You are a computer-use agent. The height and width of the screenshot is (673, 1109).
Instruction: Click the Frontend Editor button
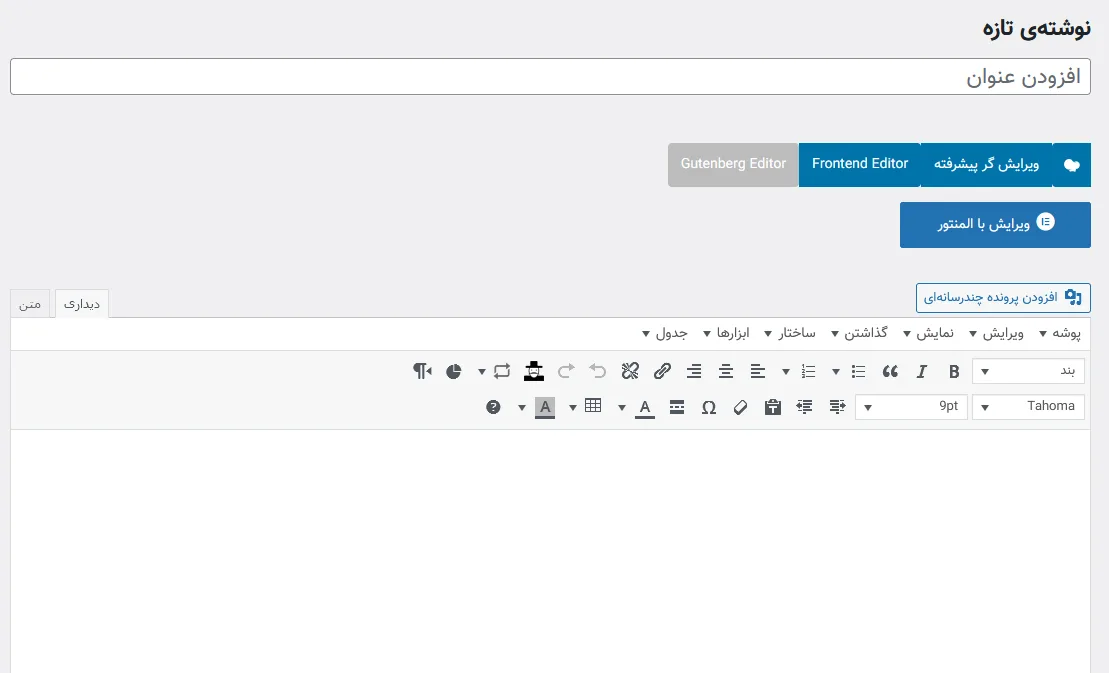(859, 165)
